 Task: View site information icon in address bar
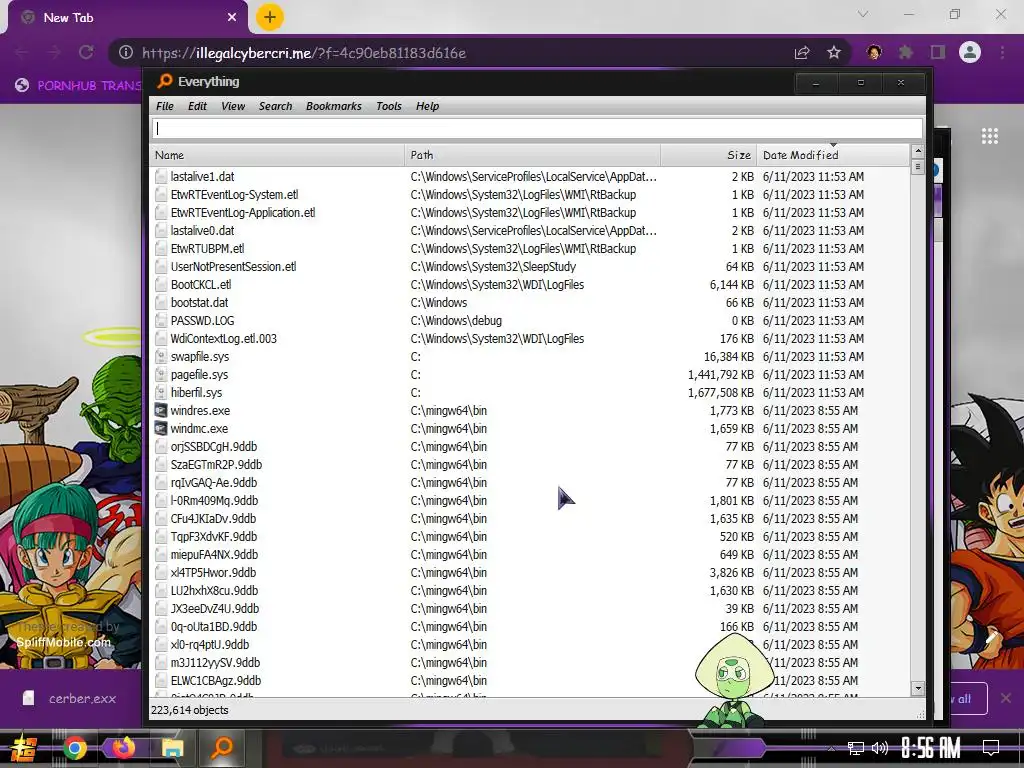tap(126, 52)
